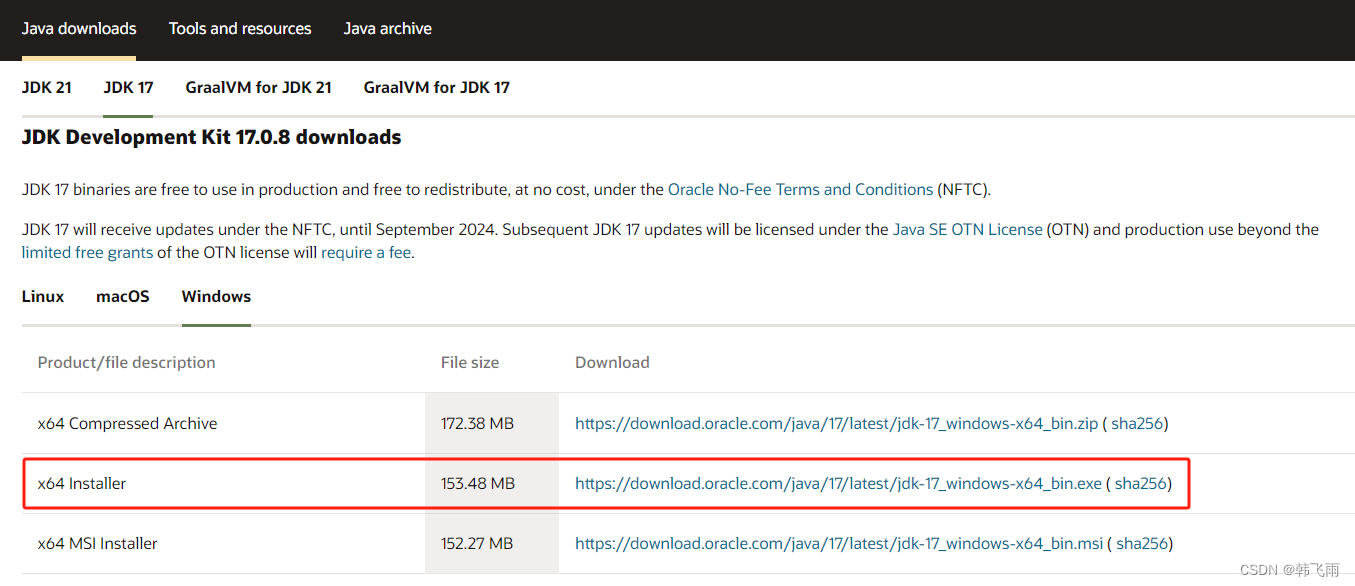Viewport: 1355px width, 586px height.
Task: Switch to Tools and resources tab
Action: point(240,29)
